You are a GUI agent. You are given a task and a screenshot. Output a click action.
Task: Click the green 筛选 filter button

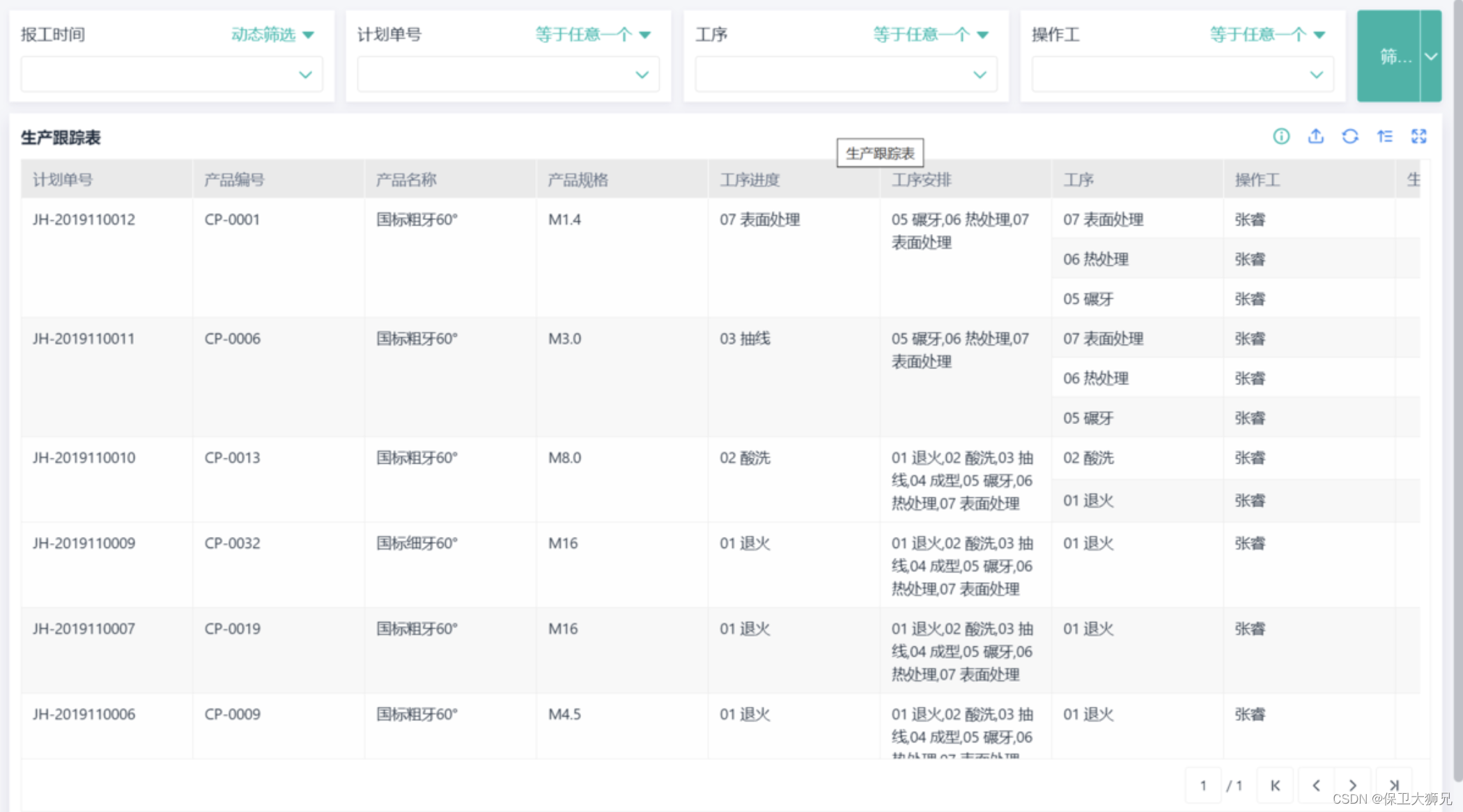[x=1388, y=56]
